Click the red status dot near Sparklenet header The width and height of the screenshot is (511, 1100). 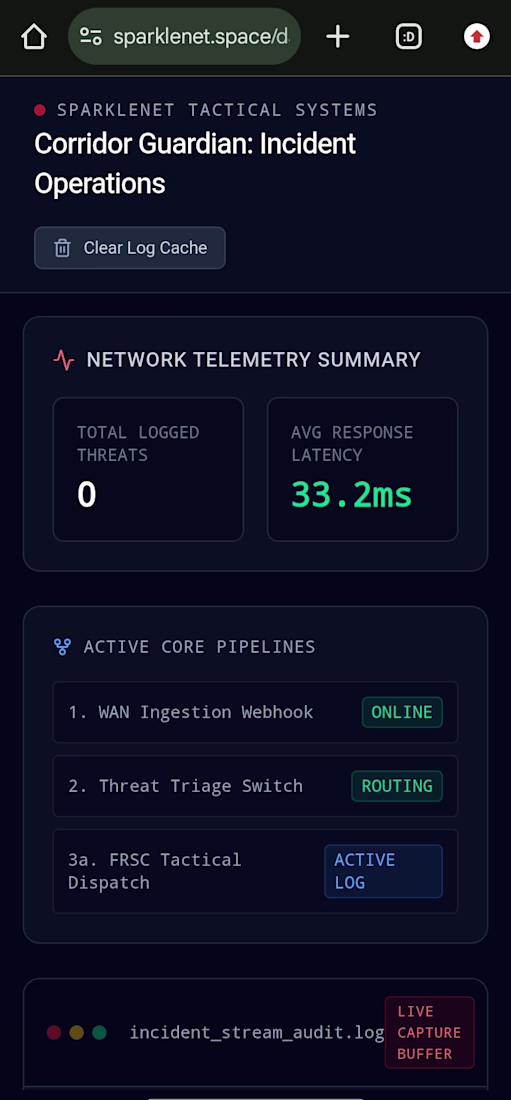(x=40, y=109)
